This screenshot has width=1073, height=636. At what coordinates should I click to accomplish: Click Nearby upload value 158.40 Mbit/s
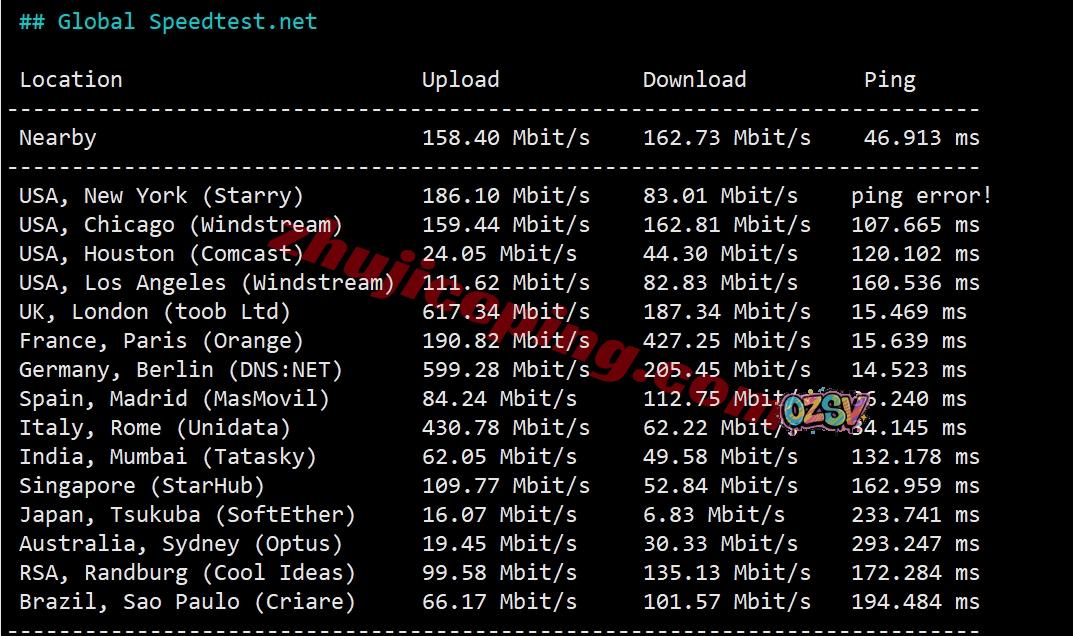pos(506,138)
